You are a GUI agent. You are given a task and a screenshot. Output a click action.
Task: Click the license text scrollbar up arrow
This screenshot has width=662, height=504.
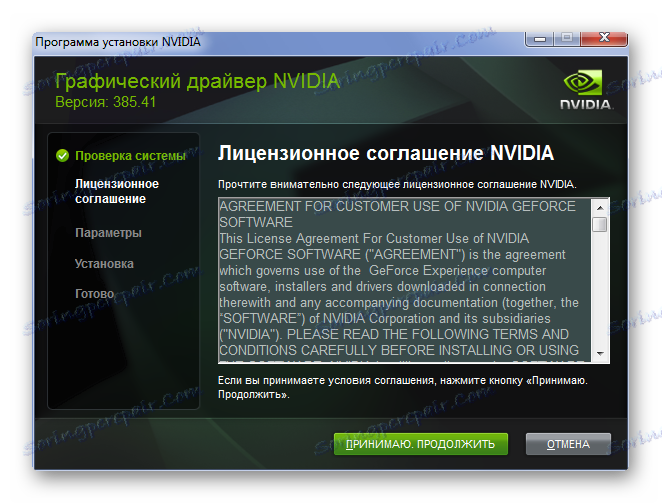point(600,208)
